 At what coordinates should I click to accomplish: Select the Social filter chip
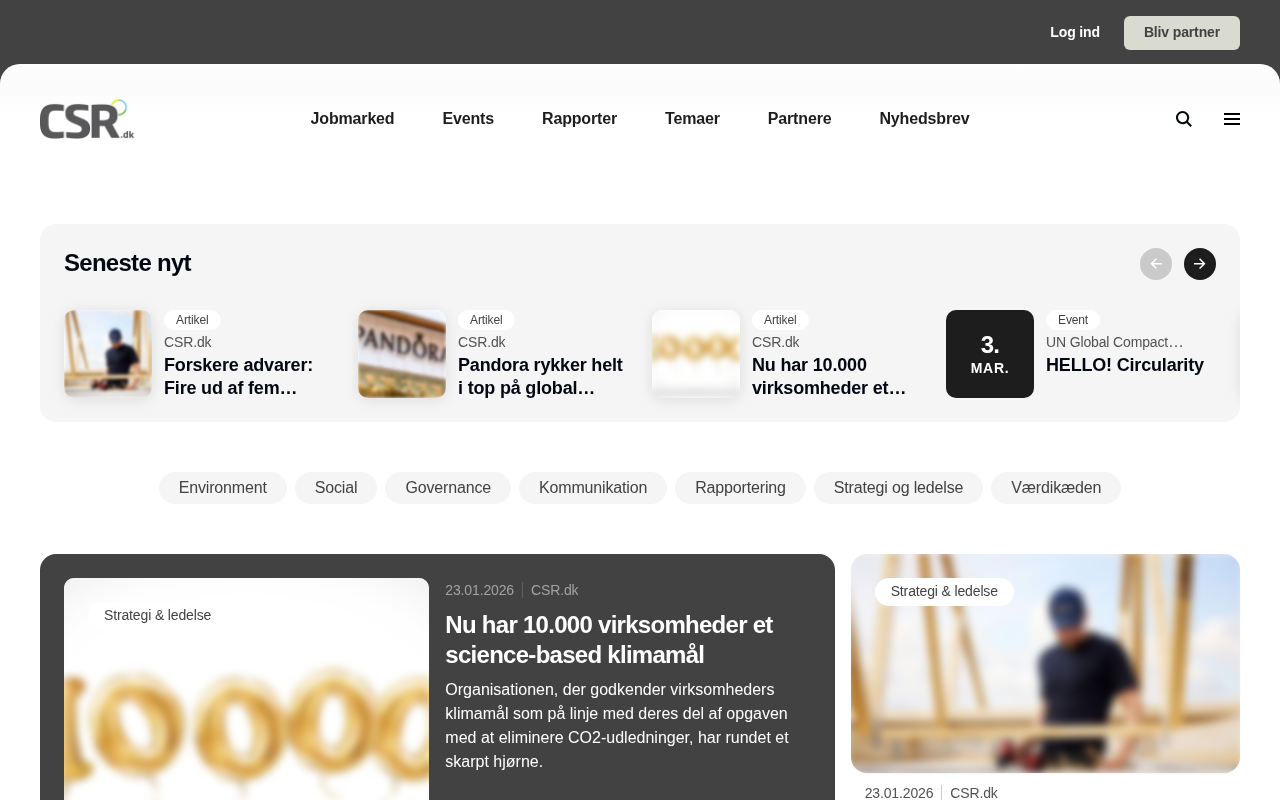[336, 488]
